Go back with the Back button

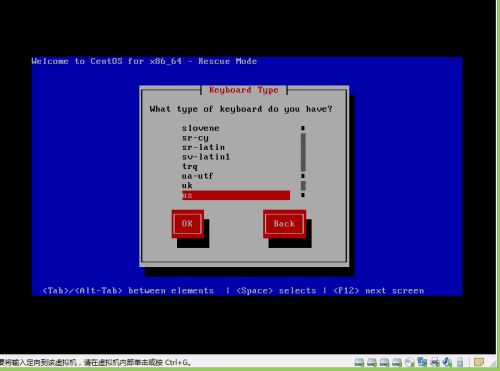284,224
